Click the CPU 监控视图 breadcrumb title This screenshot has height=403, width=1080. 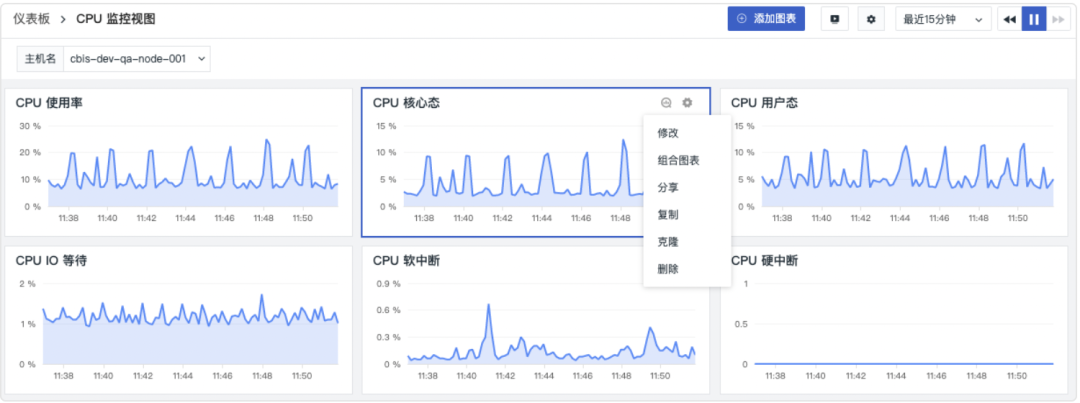click(116, 19)
